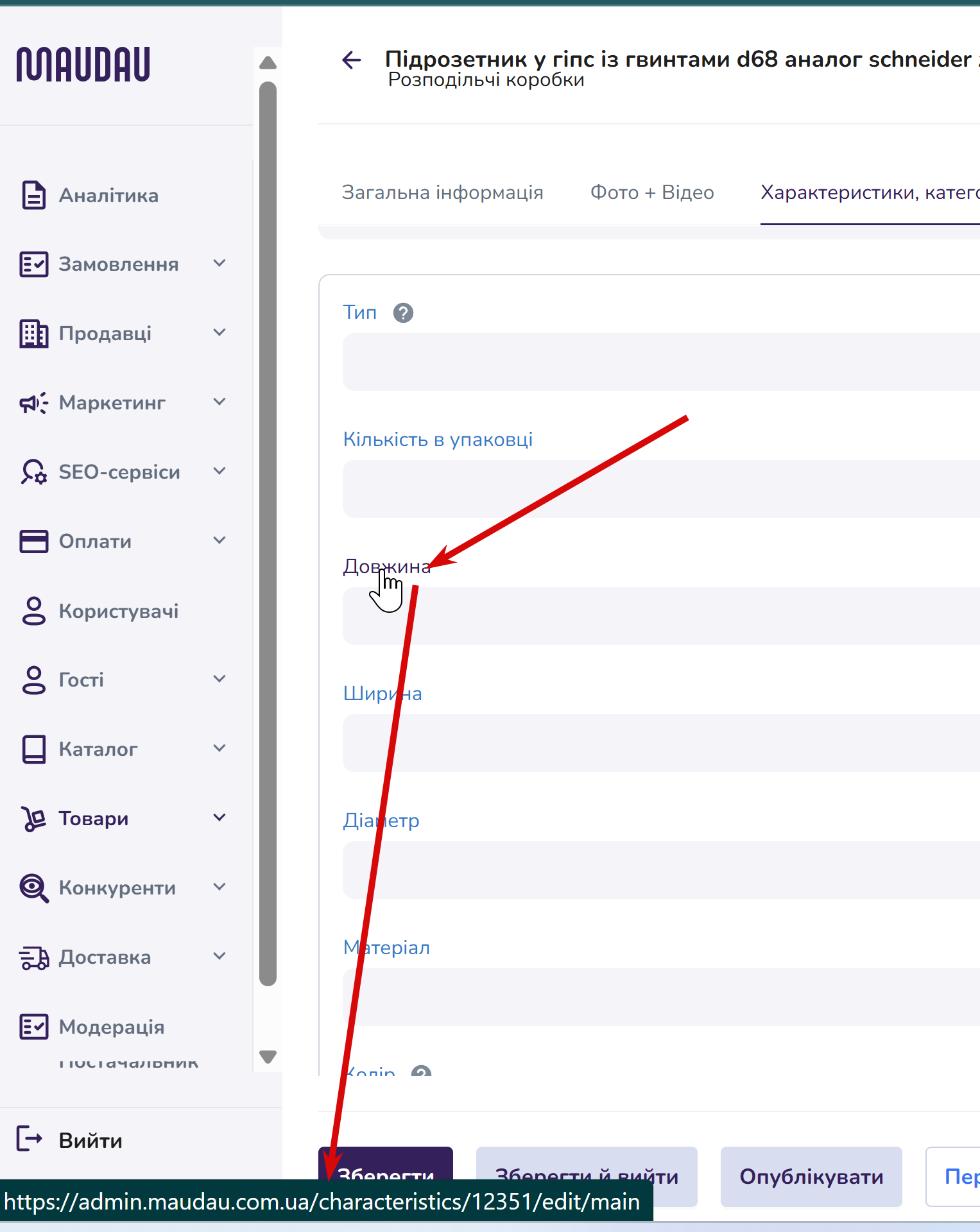Click the Маркетинг megaphone icon
Screen dimensions: 980x1232
tap(33, 403)
